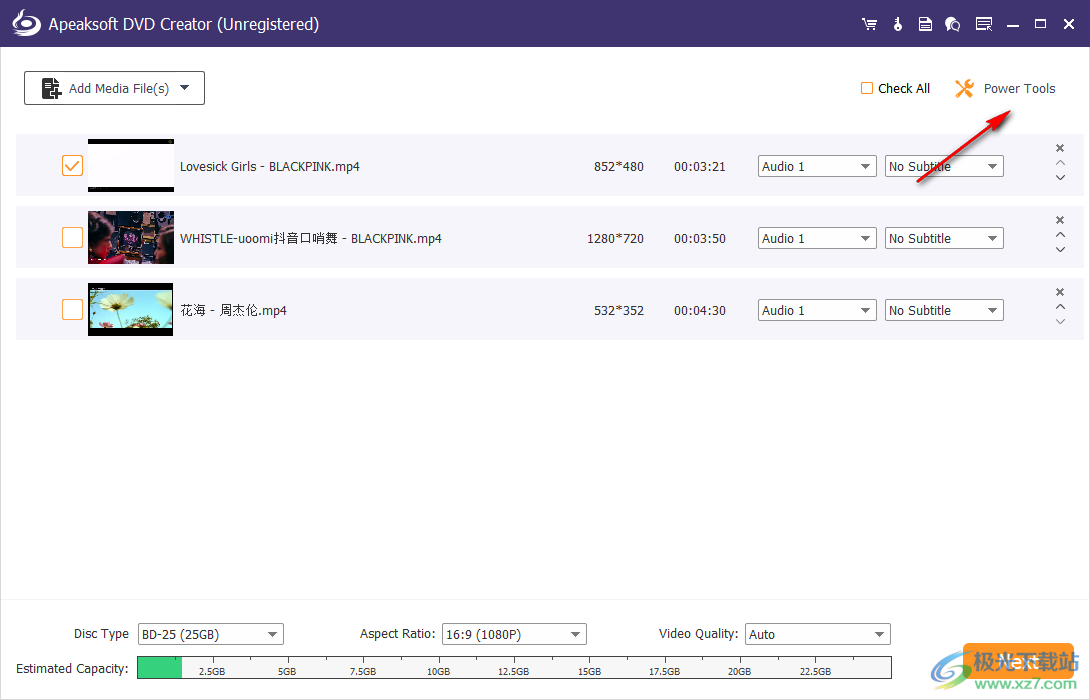Click the 1280*720 resolution value
The width and height of the screenshot is (1090, 700).
[x=615, y=238]
